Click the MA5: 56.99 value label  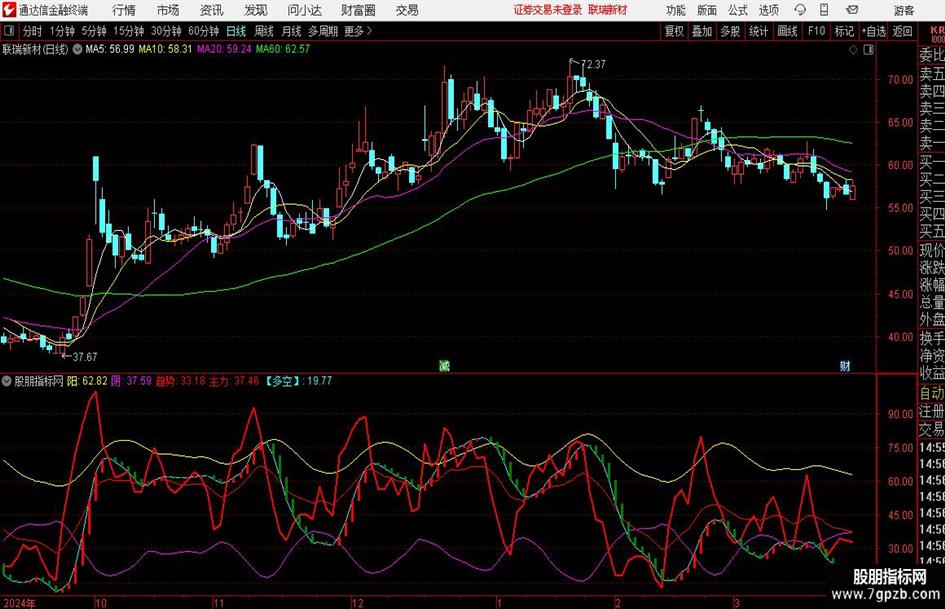(110, 49)
